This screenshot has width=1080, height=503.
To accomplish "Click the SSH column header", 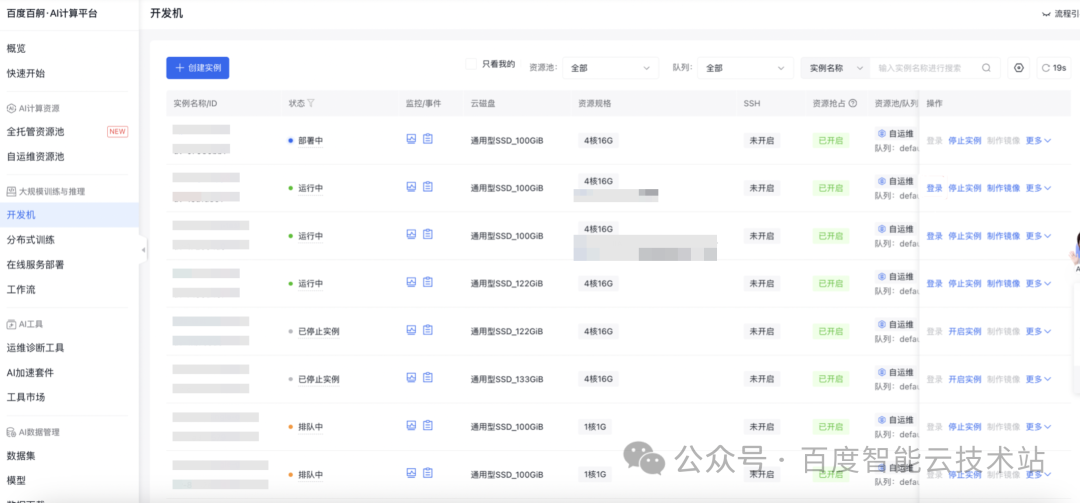I will tap(751, 103).
